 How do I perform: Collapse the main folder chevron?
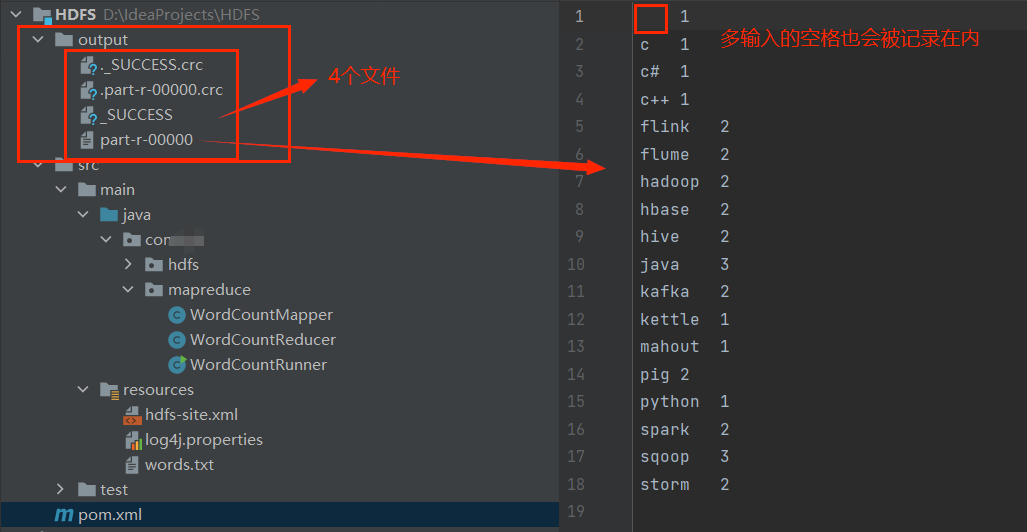pos(61,190)
